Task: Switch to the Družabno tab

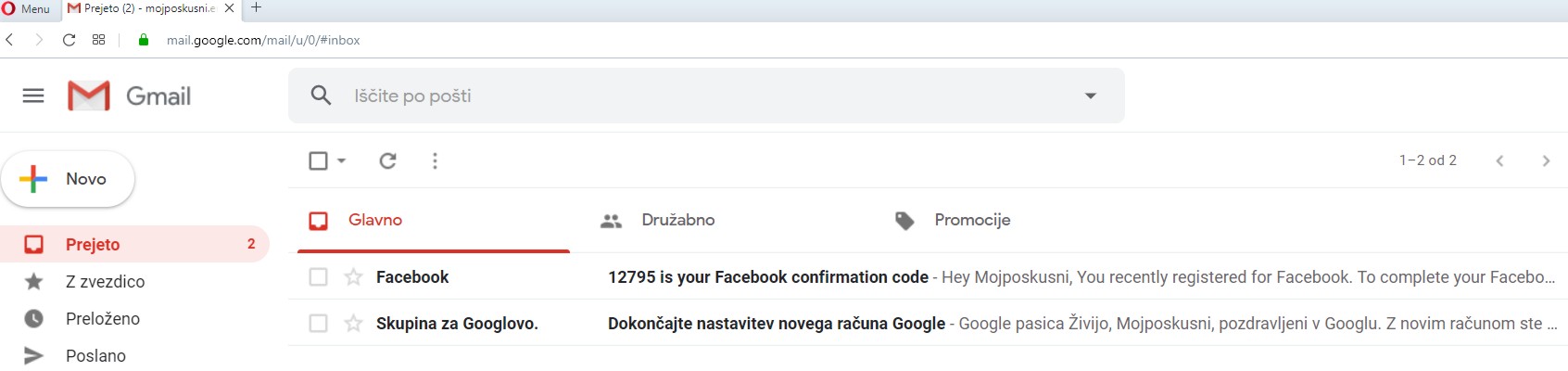Action: coord(677,220)
